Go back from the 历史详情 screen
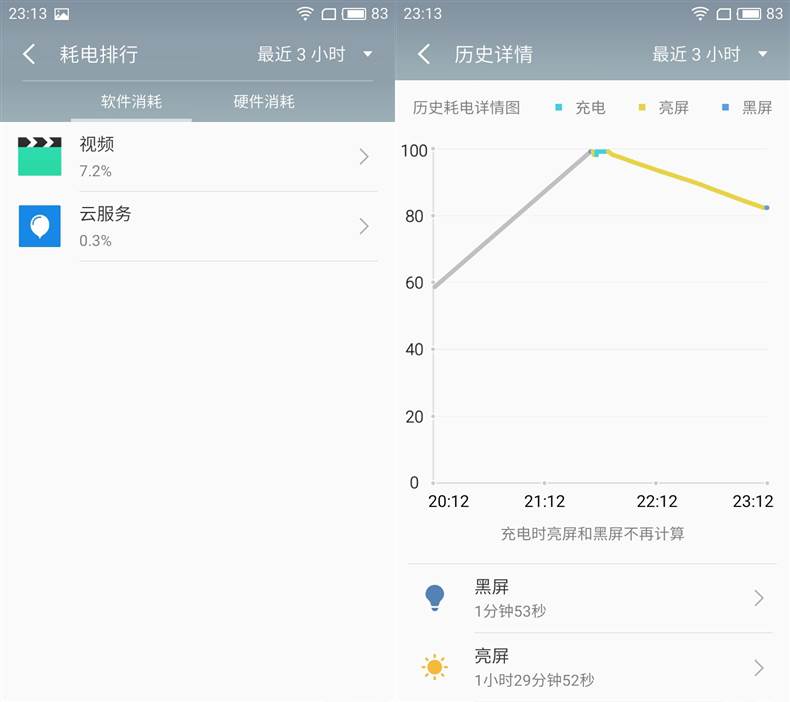 click(424, 54)
